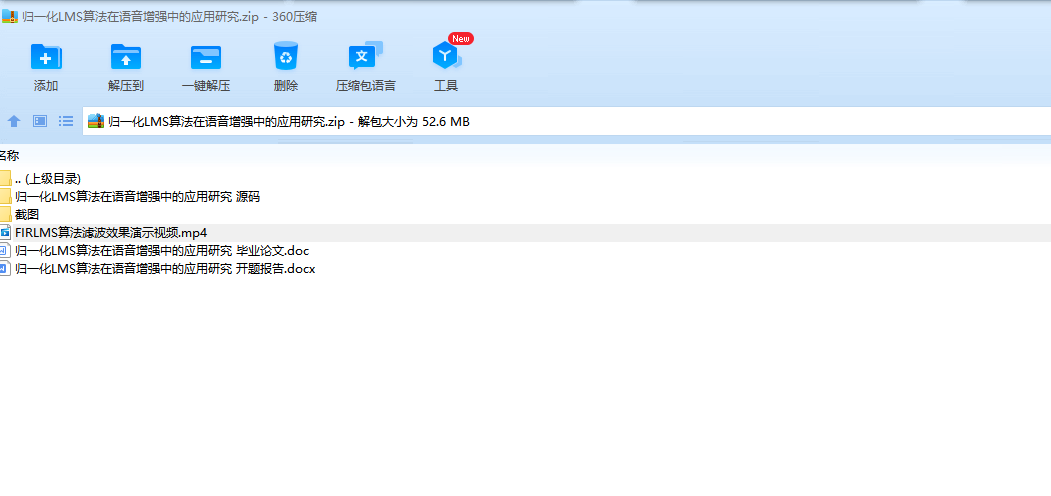This screenshot has width=1051, height=496.
Task: Switch to icon view mode button
Action: 40,121
